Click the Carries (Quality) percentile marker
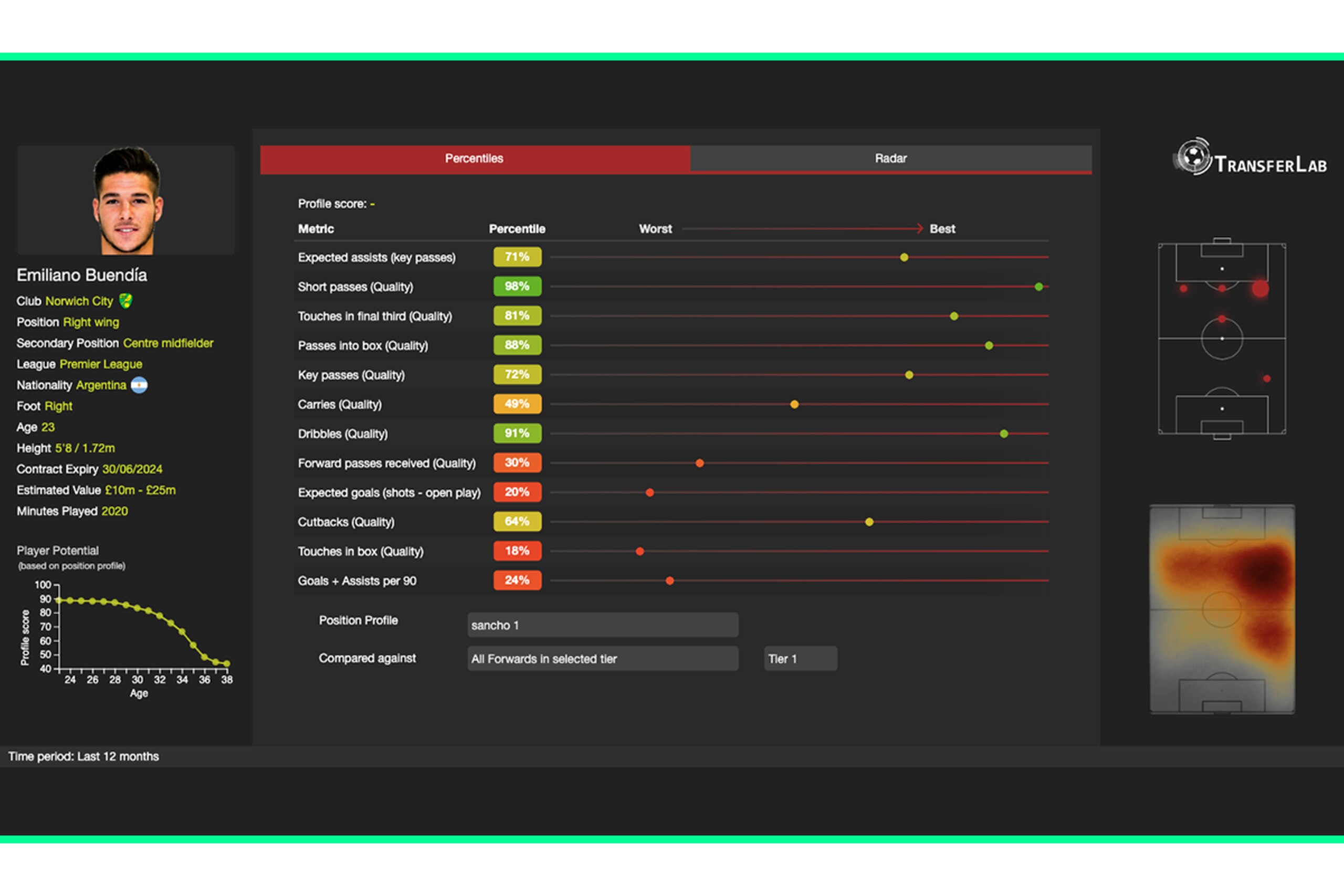The image size is (1344, 896). click(794, 405)
